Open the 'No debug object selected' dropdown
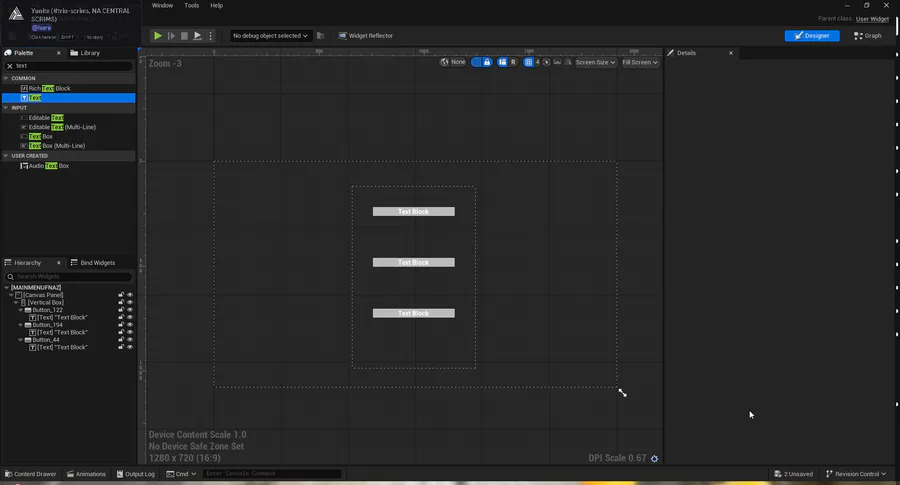 point(270,36)
